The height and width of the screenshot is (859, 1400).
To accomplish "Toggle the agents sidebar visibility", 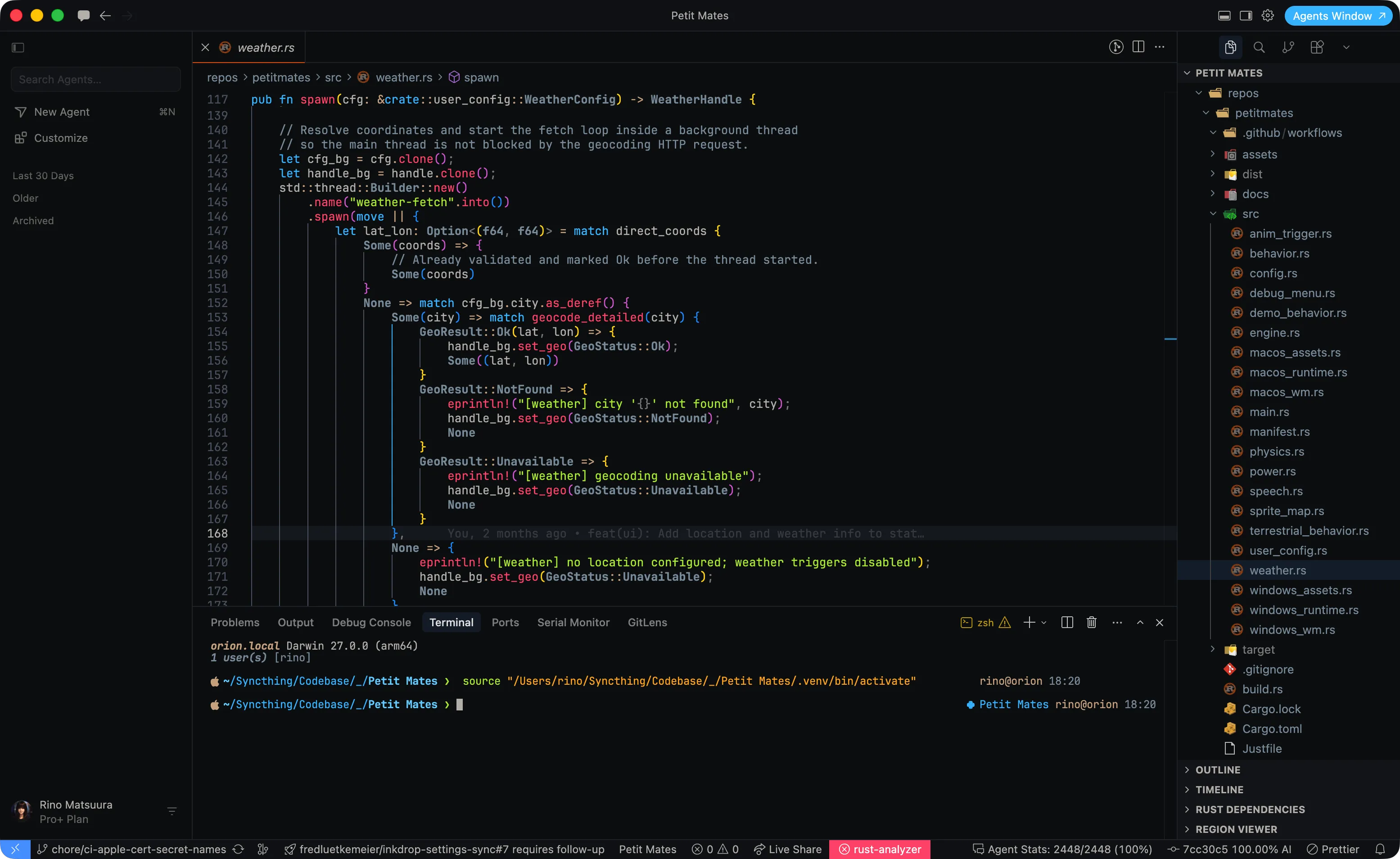I will click(18, 47).
